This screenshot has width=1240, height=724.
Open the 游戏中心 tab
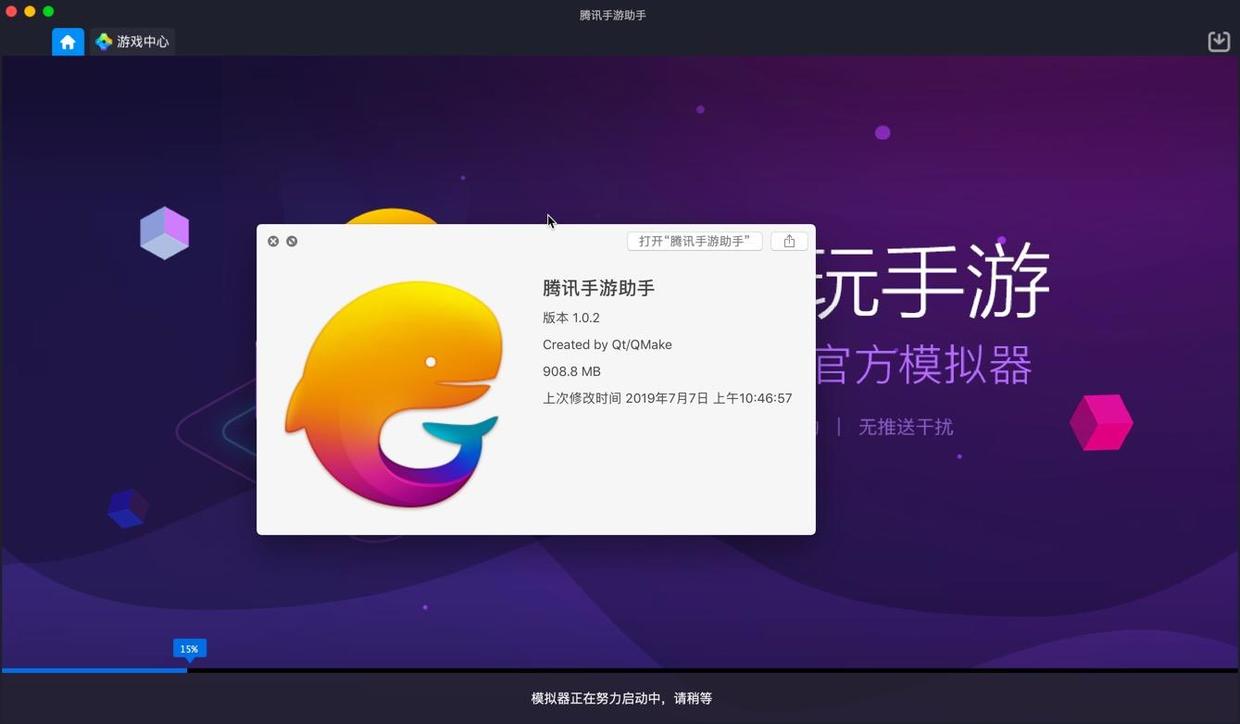pyautogui.click(x=133, y=42)
